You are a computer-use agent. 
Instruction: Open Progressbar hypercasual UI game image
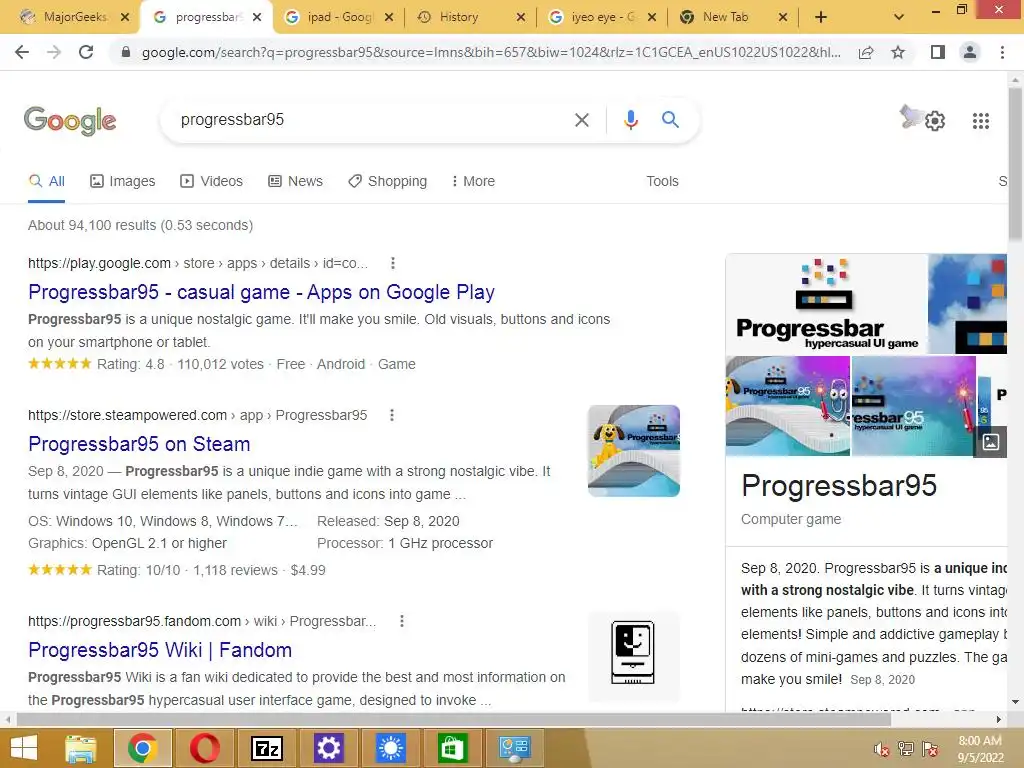826,304
